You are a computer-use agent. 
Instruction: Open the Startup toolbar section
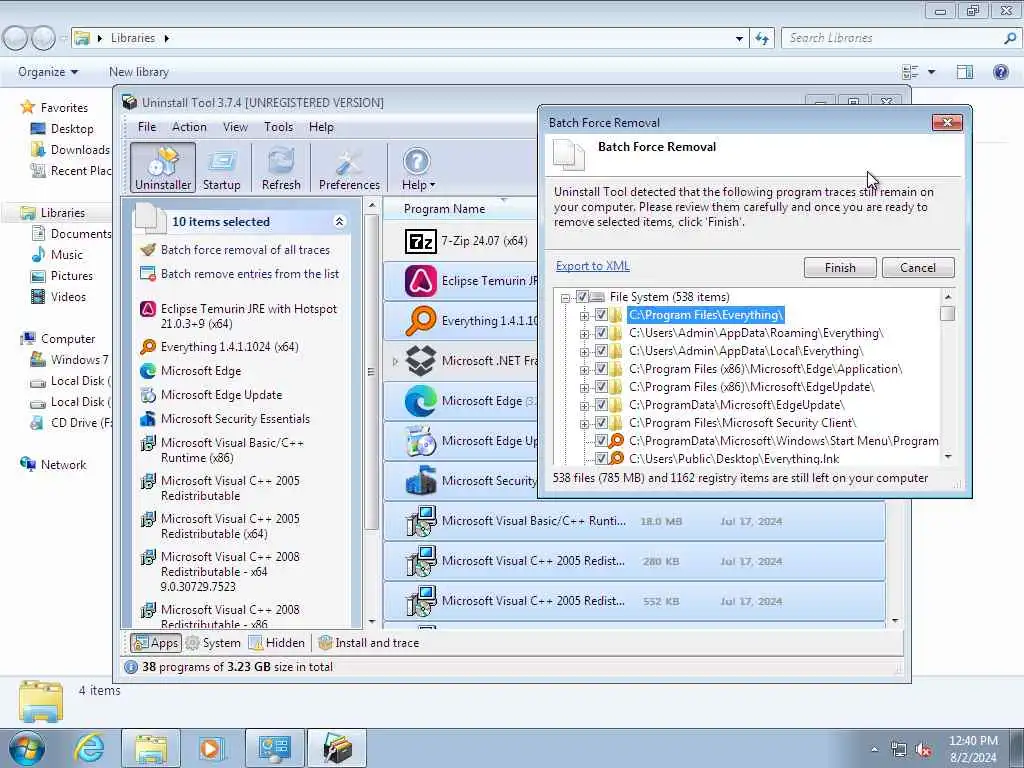tap(221, 168)
